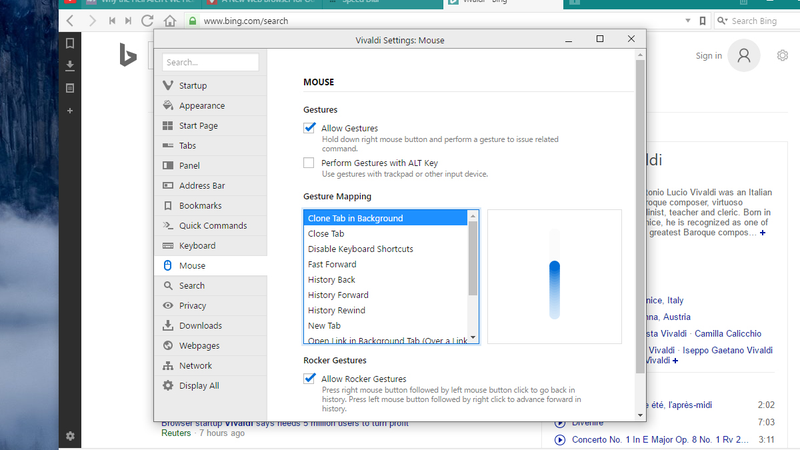Open the Downloads settings section

(211, 326)
